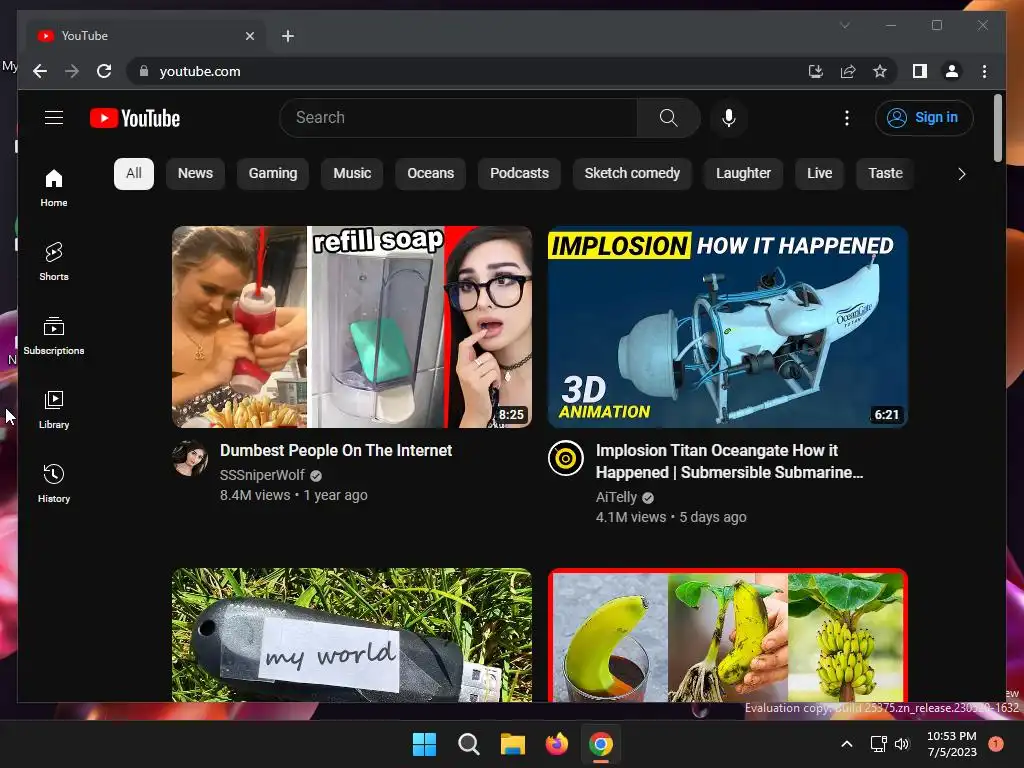Open Shorts from the sidebar
The image size is (1024, 768).
click(54, 261)
